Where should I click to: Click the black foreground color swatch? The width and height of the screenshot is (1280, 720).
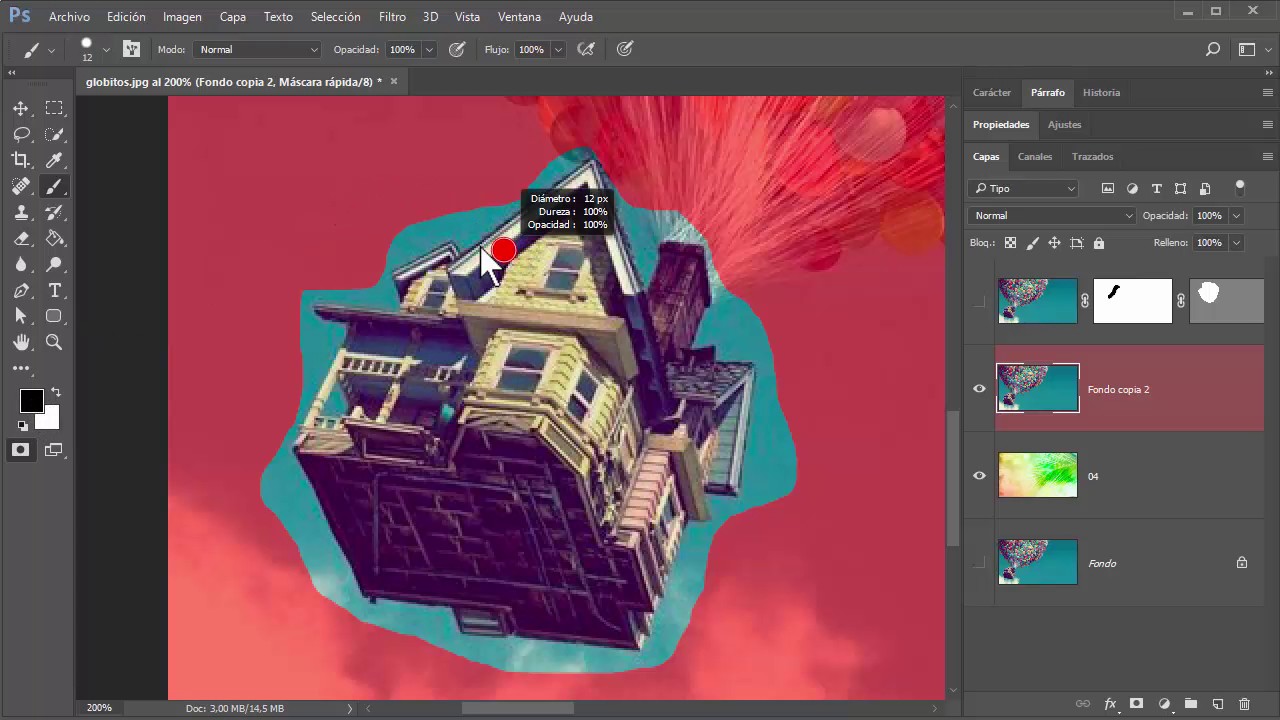(x=31, y=401)
